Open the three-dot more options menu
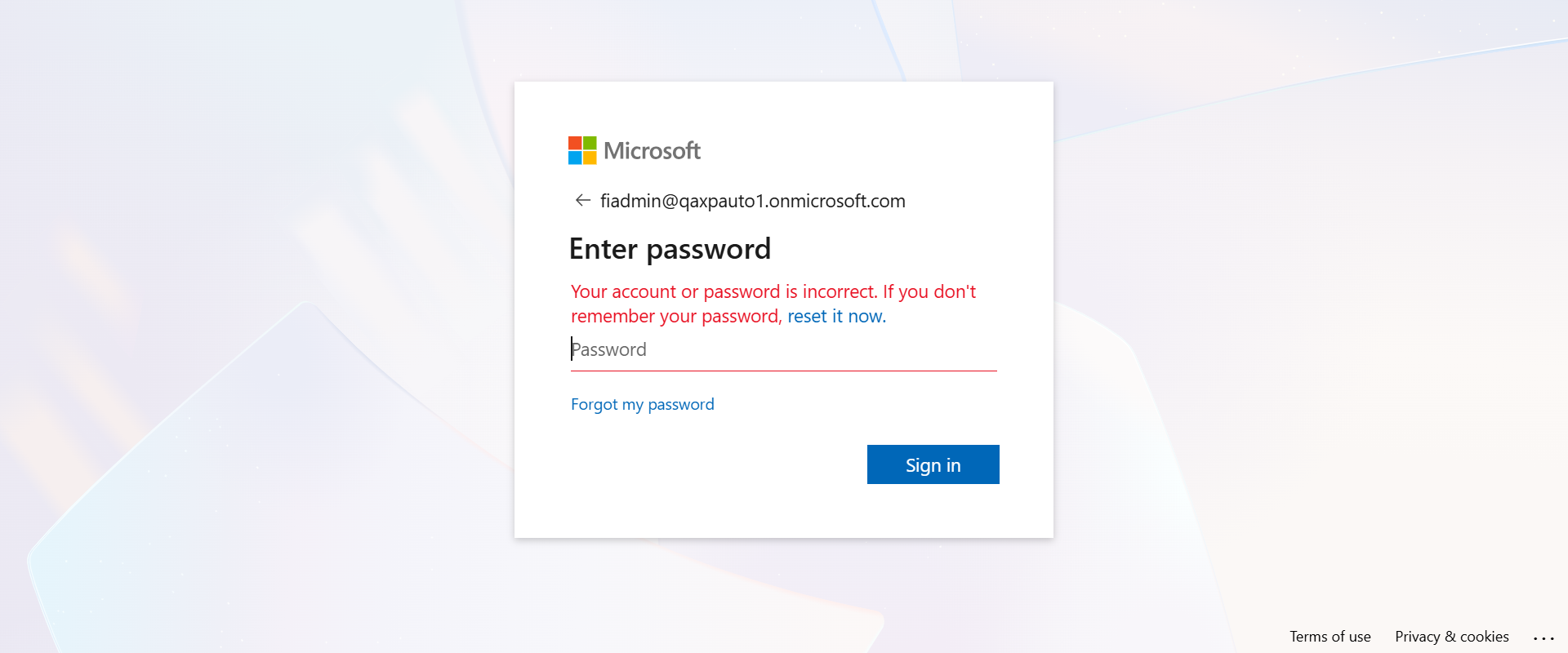The image size is (1568, 653). pyautogui.click(x=1543, y=637)
